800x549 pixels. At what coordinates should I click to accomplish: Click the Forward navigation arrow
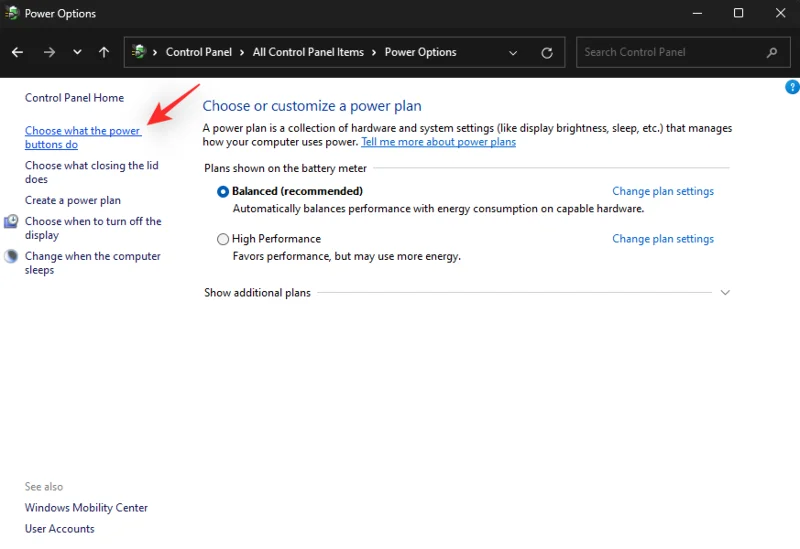click(x=49, y=52)
